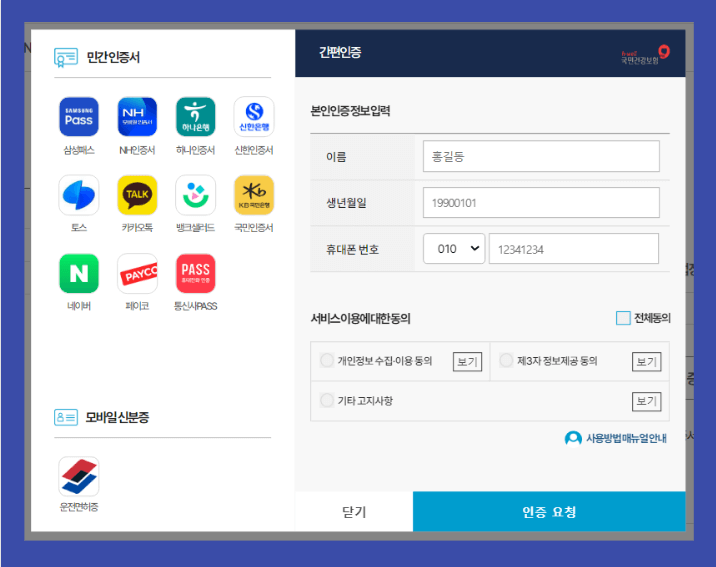
Task: Select the 신한인증서 Shinhan Bank icon
Action: tap(254, 116)
